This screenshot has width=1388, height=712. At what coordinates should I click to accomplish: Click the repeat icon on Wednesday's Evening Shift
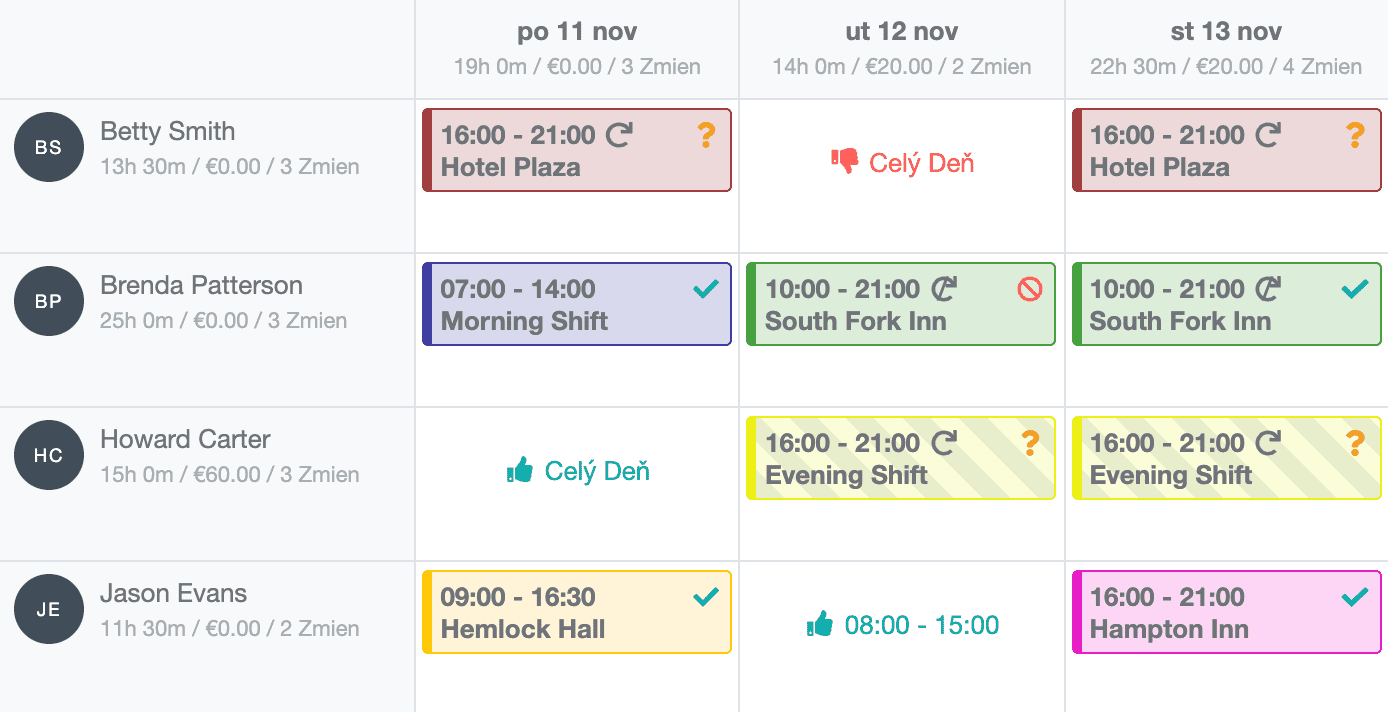click(1270, 441)
